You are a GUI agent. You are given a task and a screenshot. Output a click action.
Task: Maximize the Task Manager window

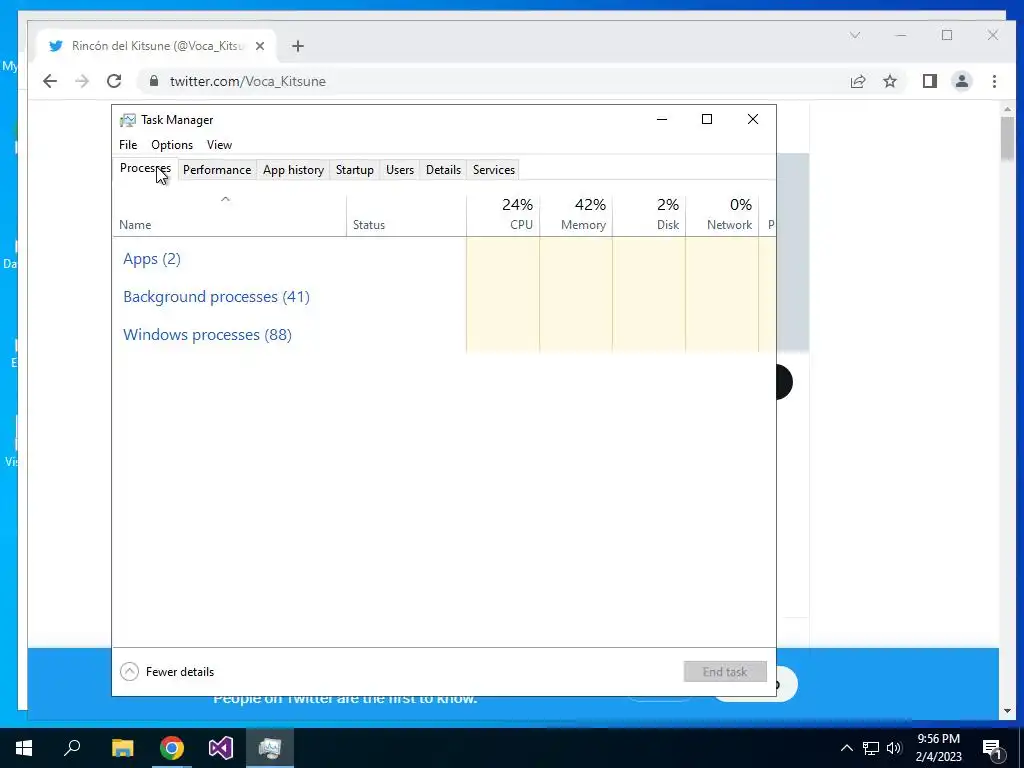(707, 119)
